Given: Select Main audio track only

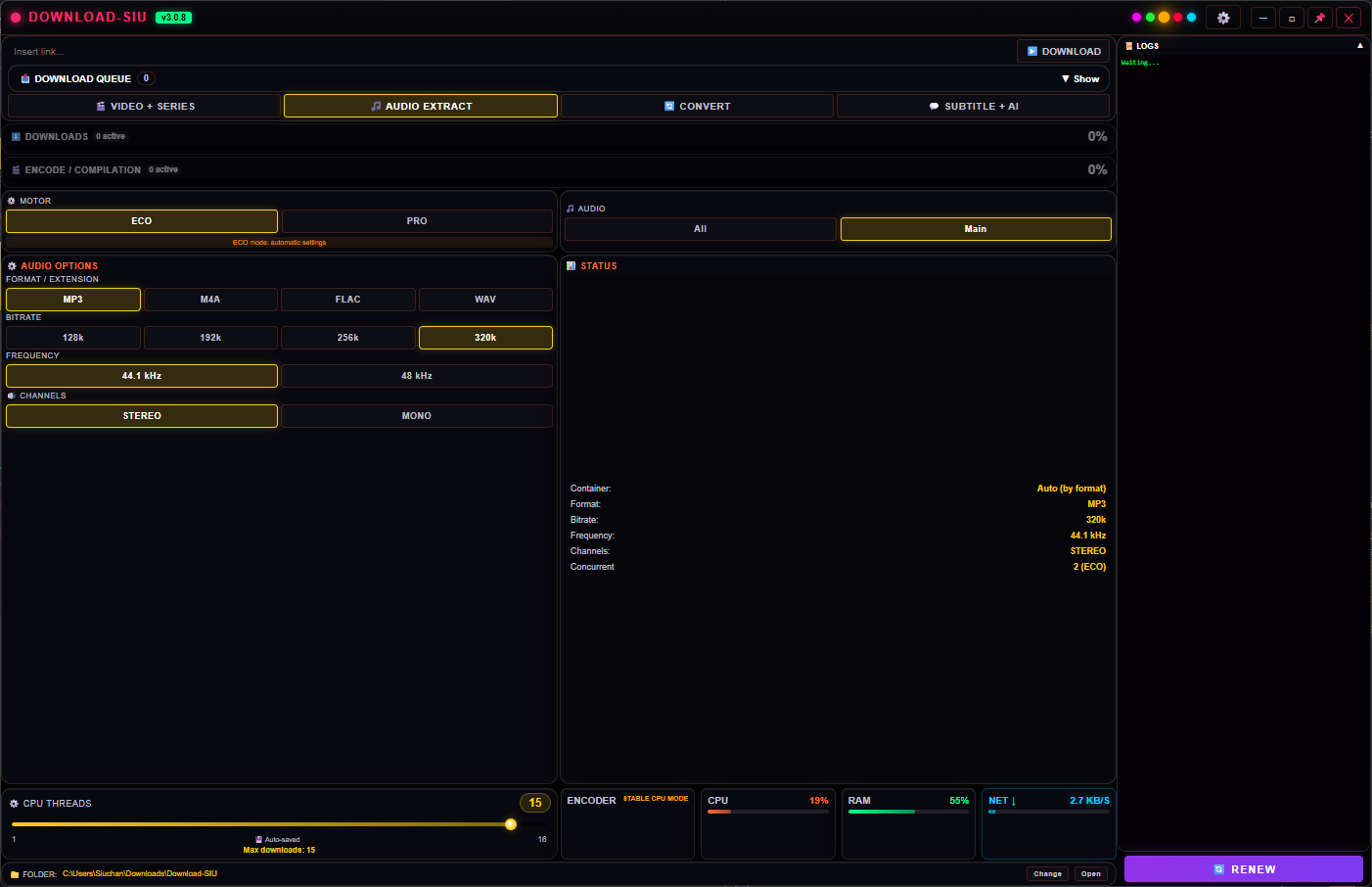Looking at the screenshot, I should click(976, 229).
